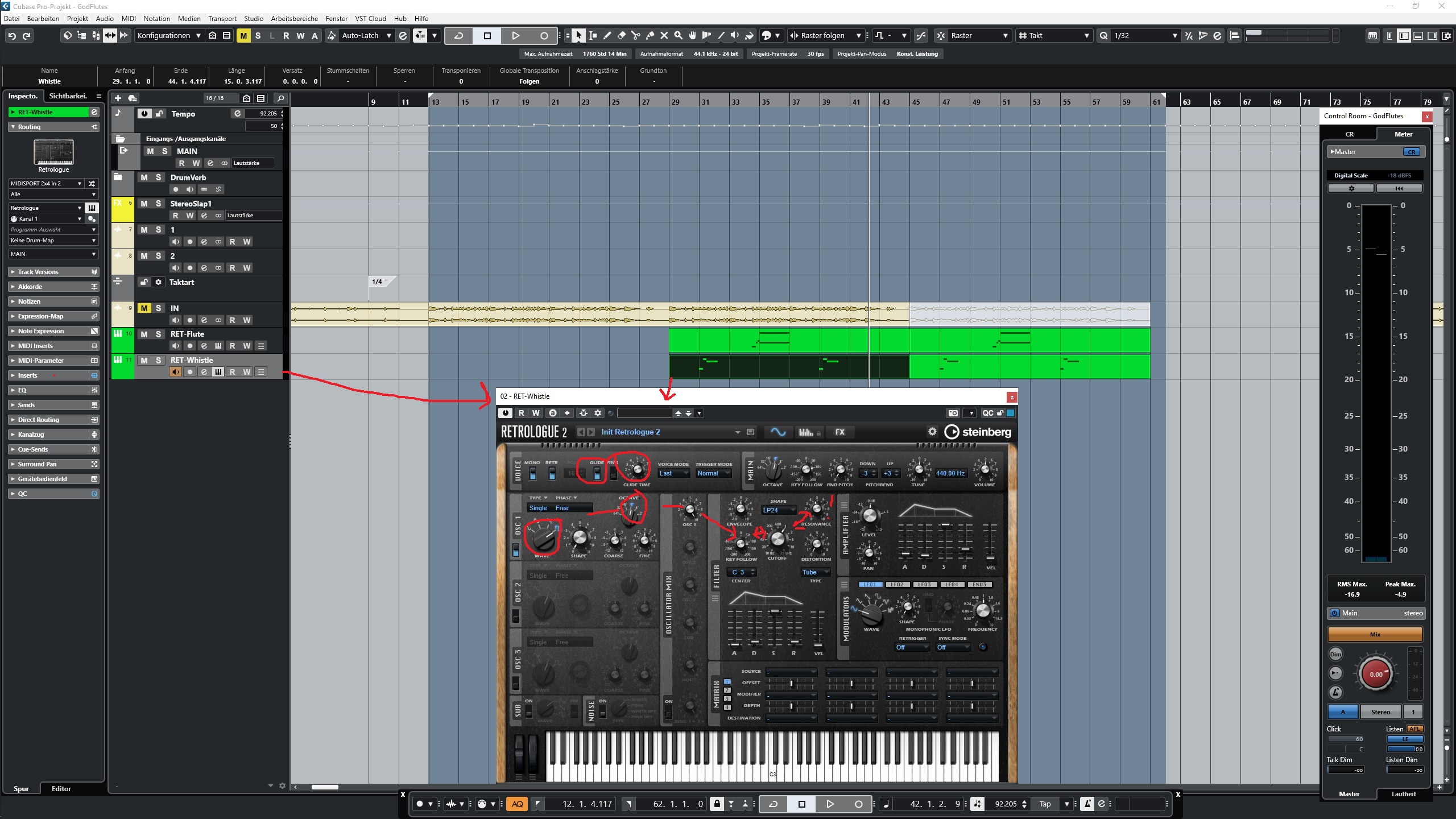
Task: Click the Mix button in Control Room
Action: point(1375,634)
